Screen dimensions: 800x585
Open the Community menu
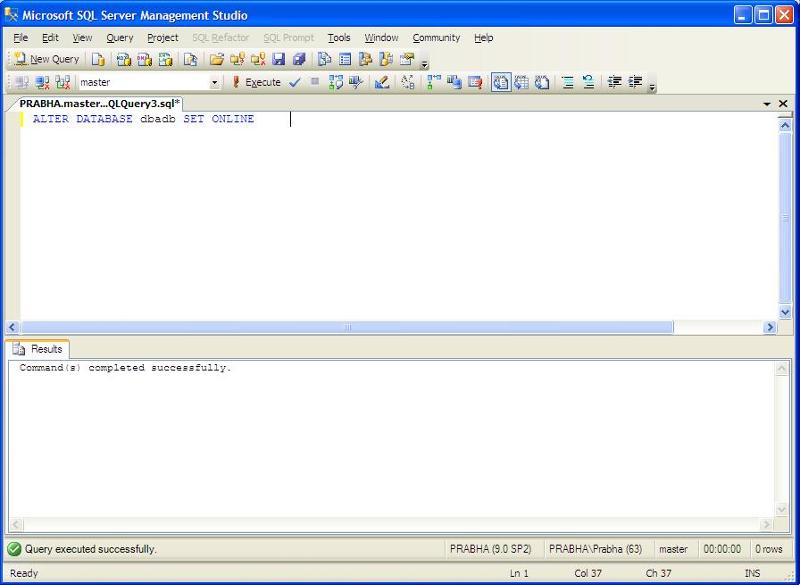tap(436, 38)
